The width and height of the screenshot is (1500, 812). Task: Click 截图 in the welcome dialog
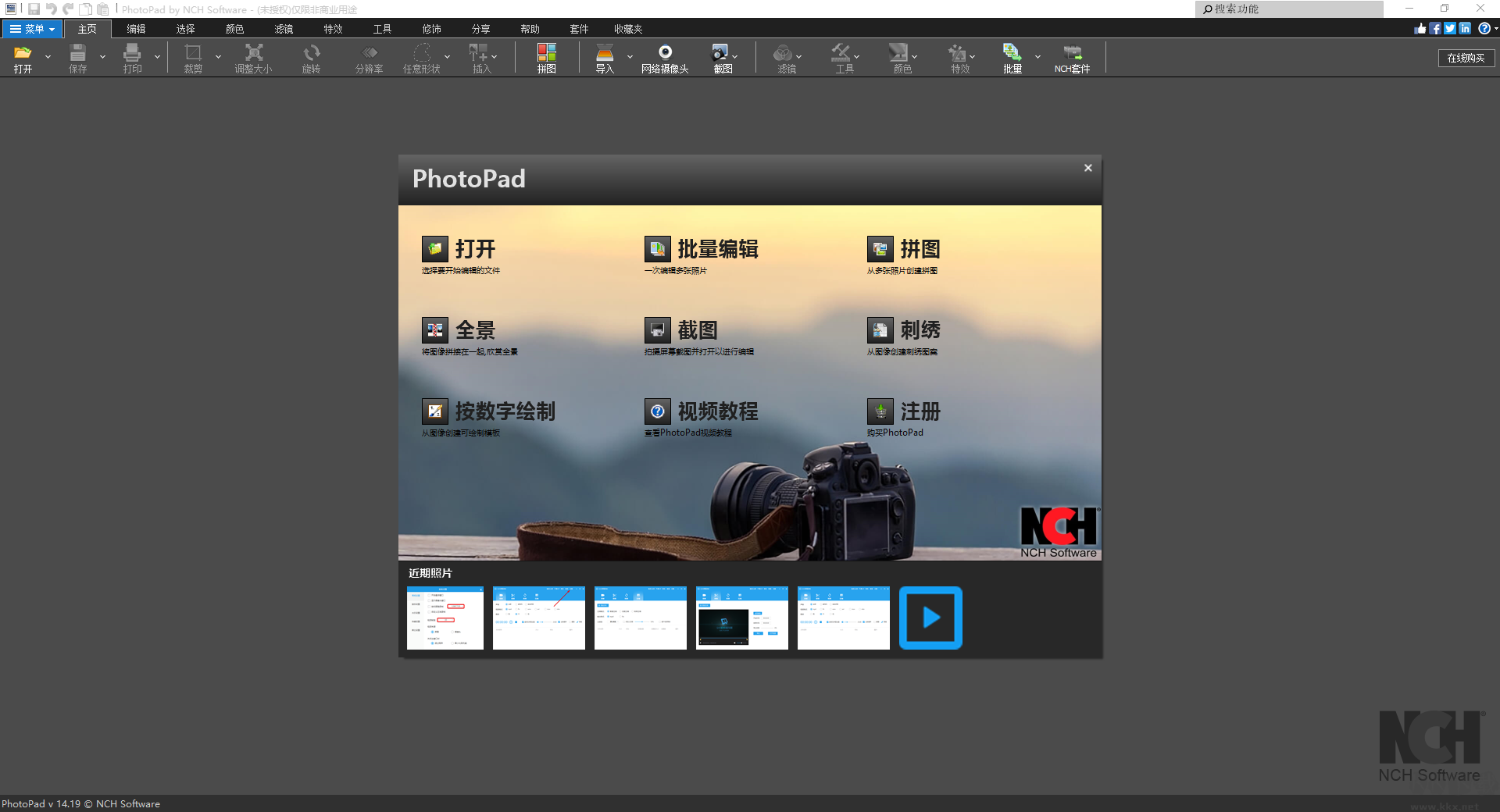point(681,331)
